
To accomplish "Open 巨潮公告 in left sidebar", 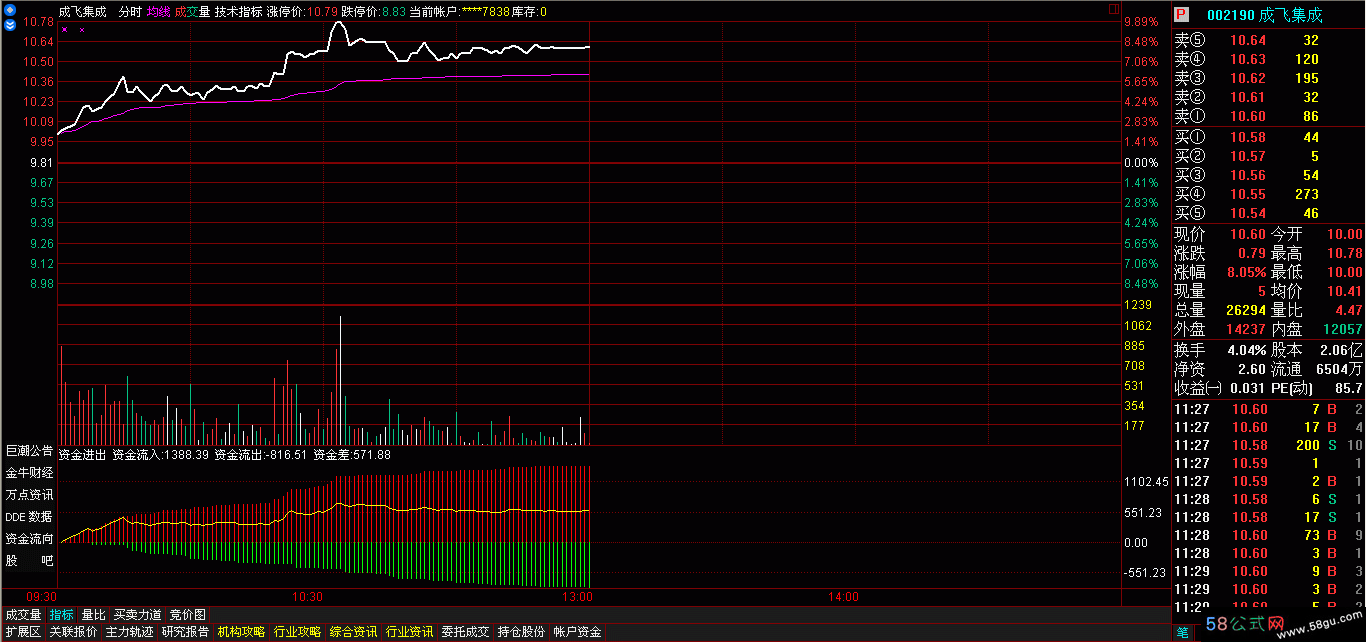I will point(28,451).
